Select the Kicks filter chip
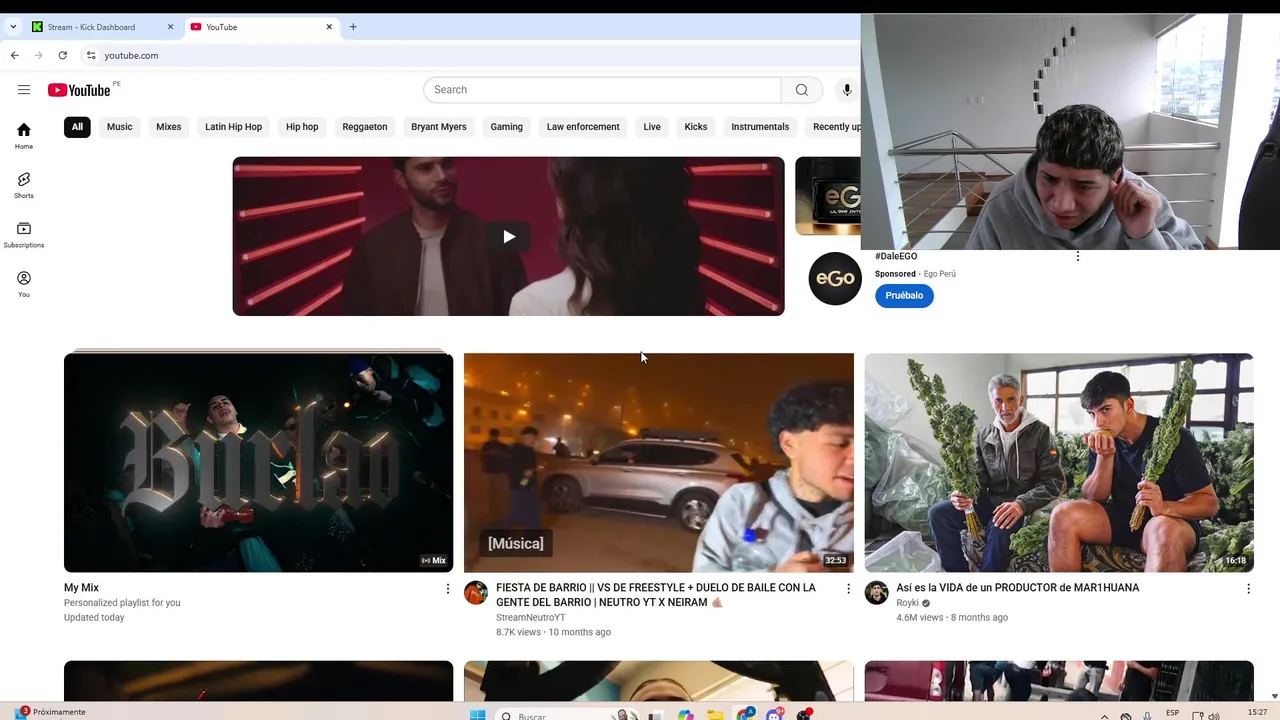Screen dimensions: 1280x720 point(696,127)
